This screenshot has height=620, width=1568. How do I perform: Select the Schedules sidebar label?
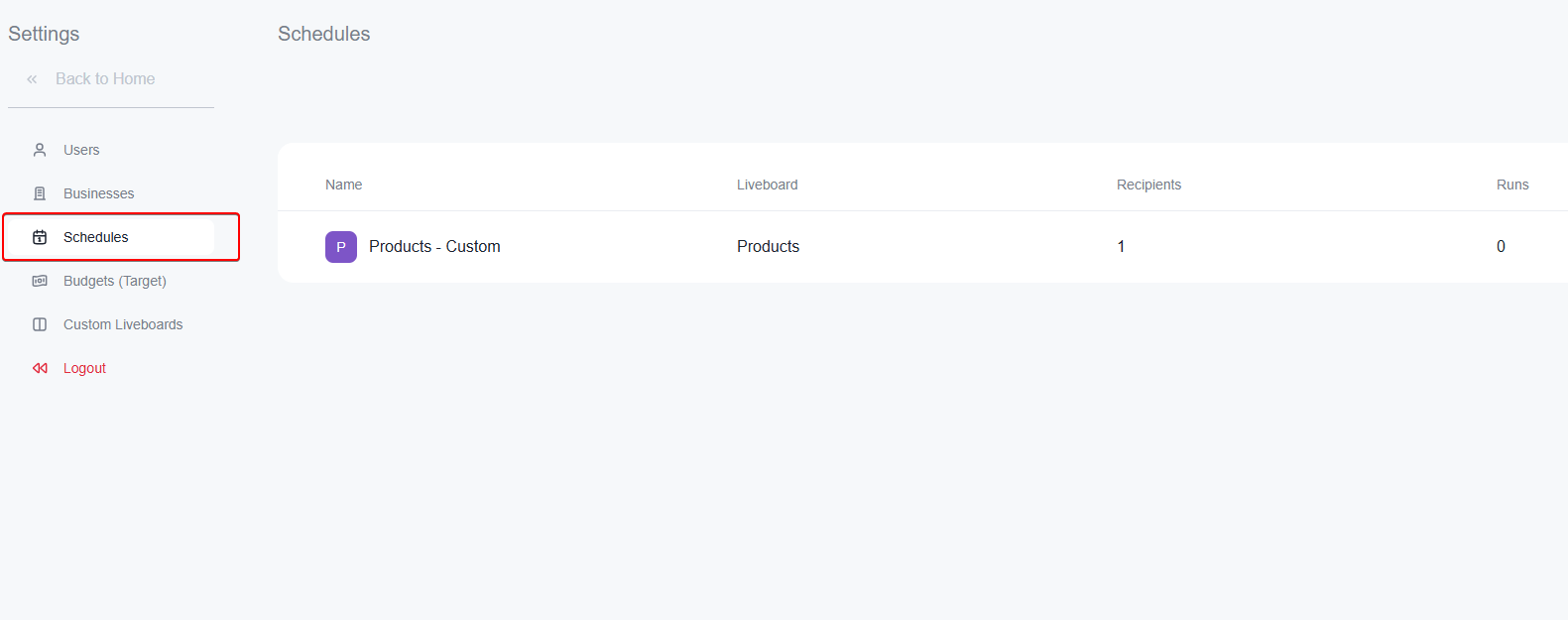(96, 237)
